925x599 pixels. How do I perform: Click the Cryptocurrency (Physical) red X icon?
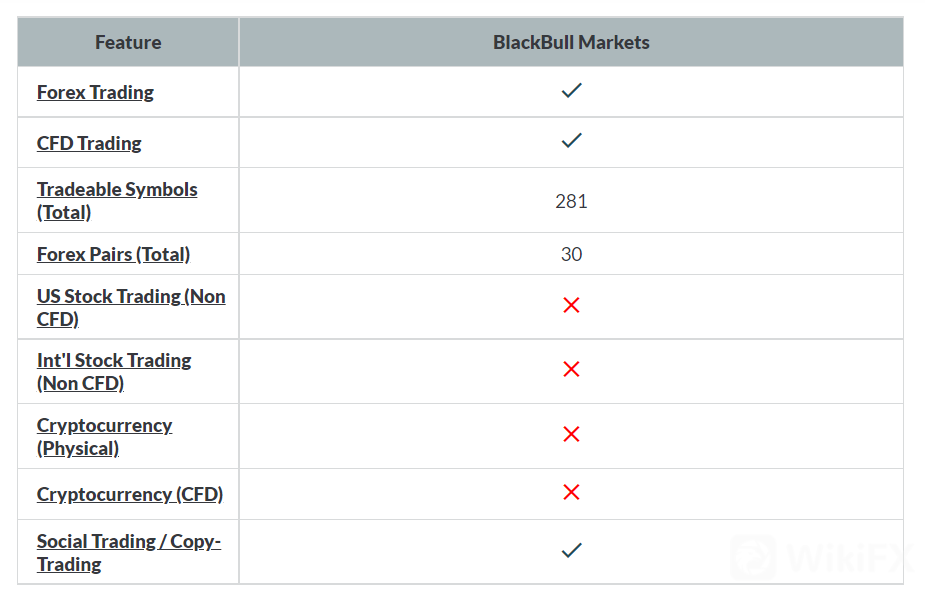tap(571, 435)
